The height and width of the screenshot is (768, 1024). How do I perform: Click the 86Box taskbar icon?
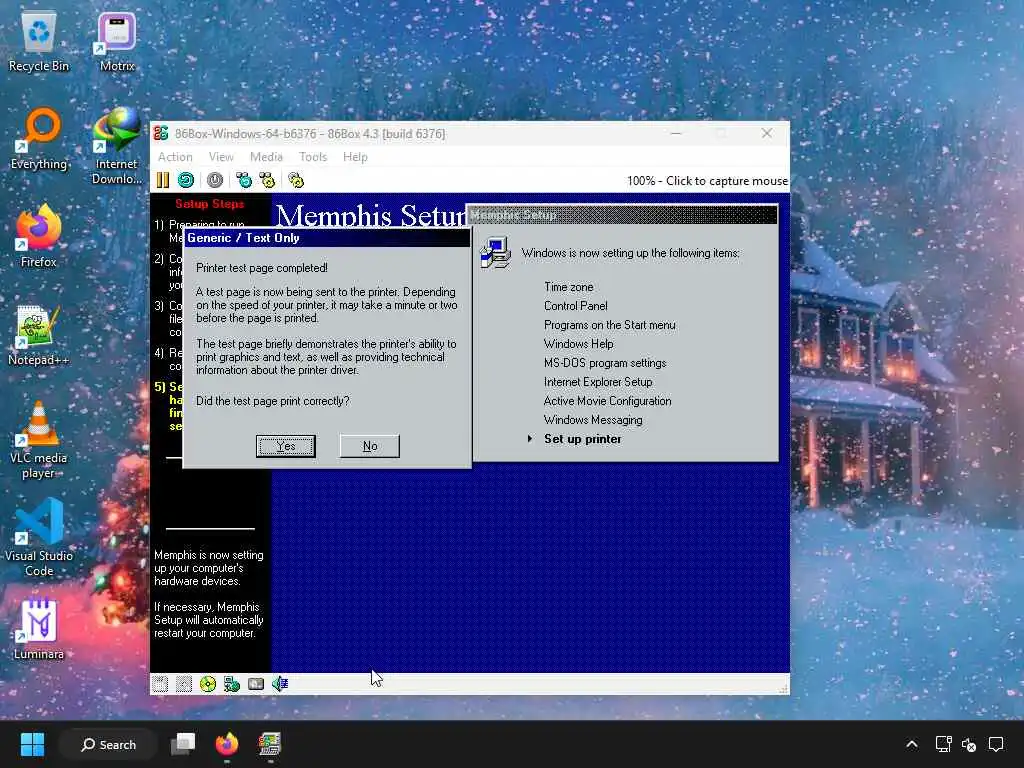coord(270,744)
